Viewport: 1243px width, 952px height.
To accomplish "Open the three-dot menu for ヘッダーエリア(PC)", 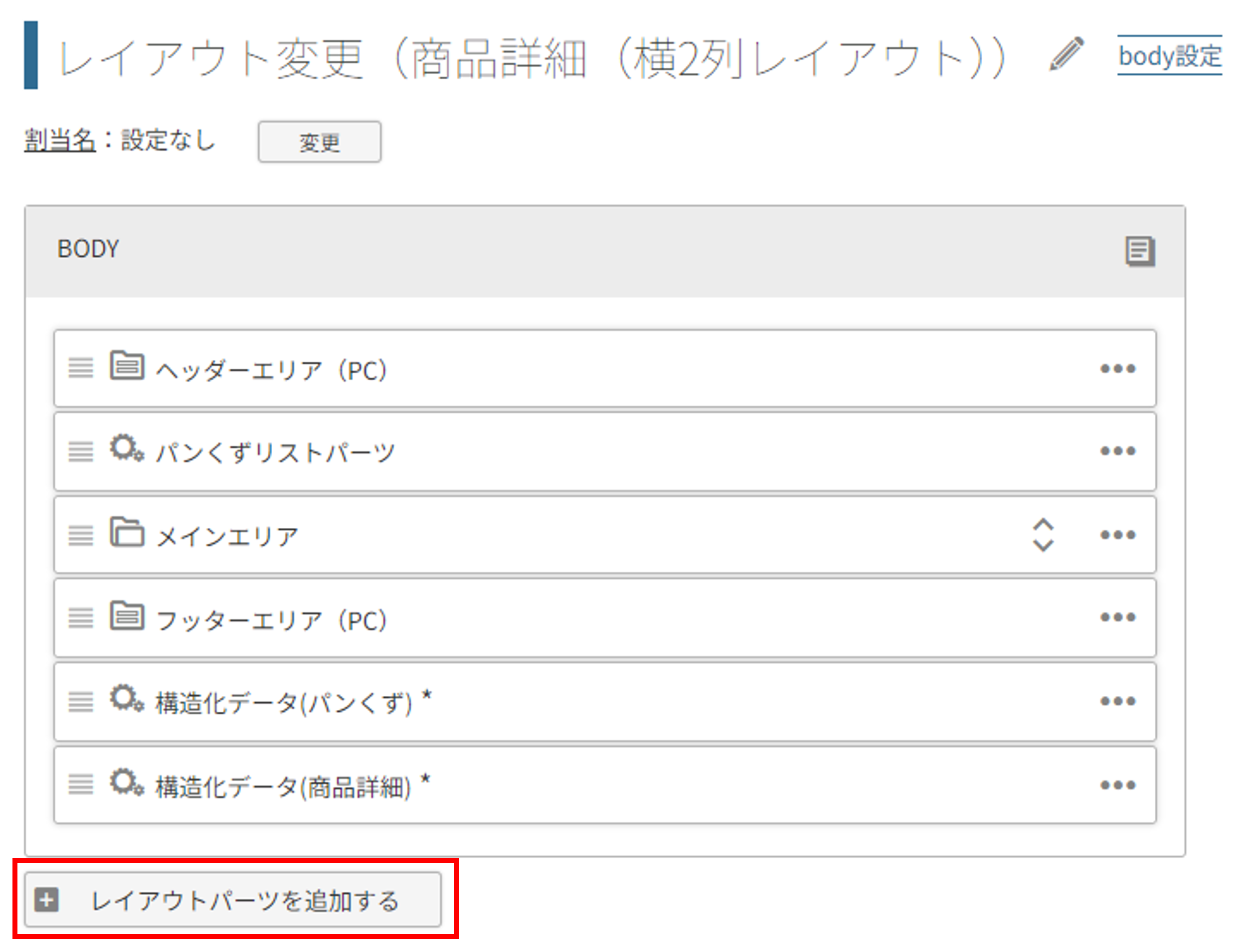I will (1118, 369).
